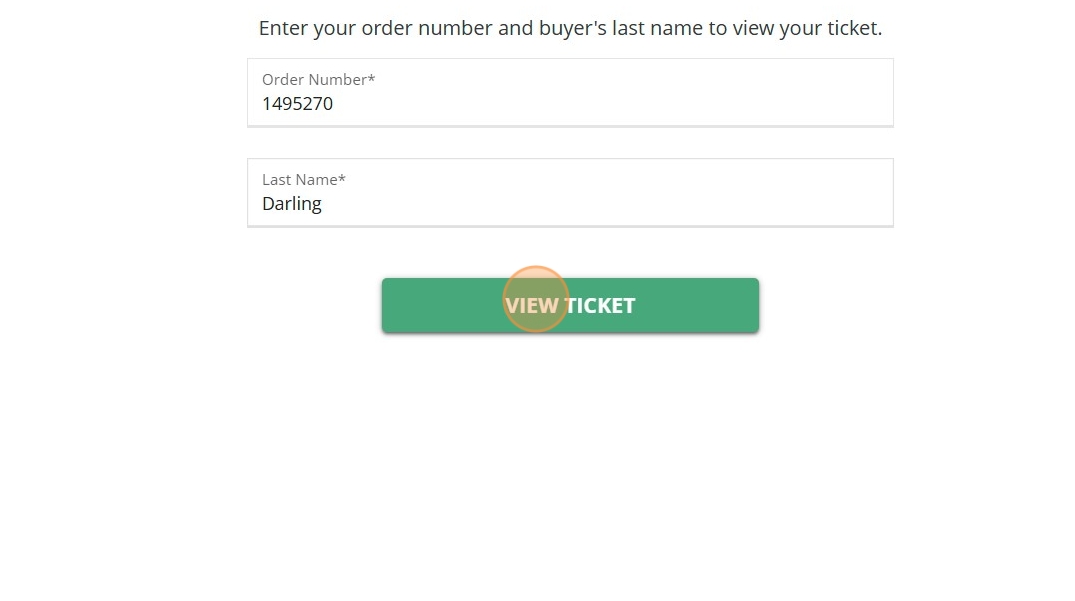Image resolution: width=1075 pixels, height=601 pixels.
Task: Click the "Last Name*" field label
Action: click(x=304, y=180)
